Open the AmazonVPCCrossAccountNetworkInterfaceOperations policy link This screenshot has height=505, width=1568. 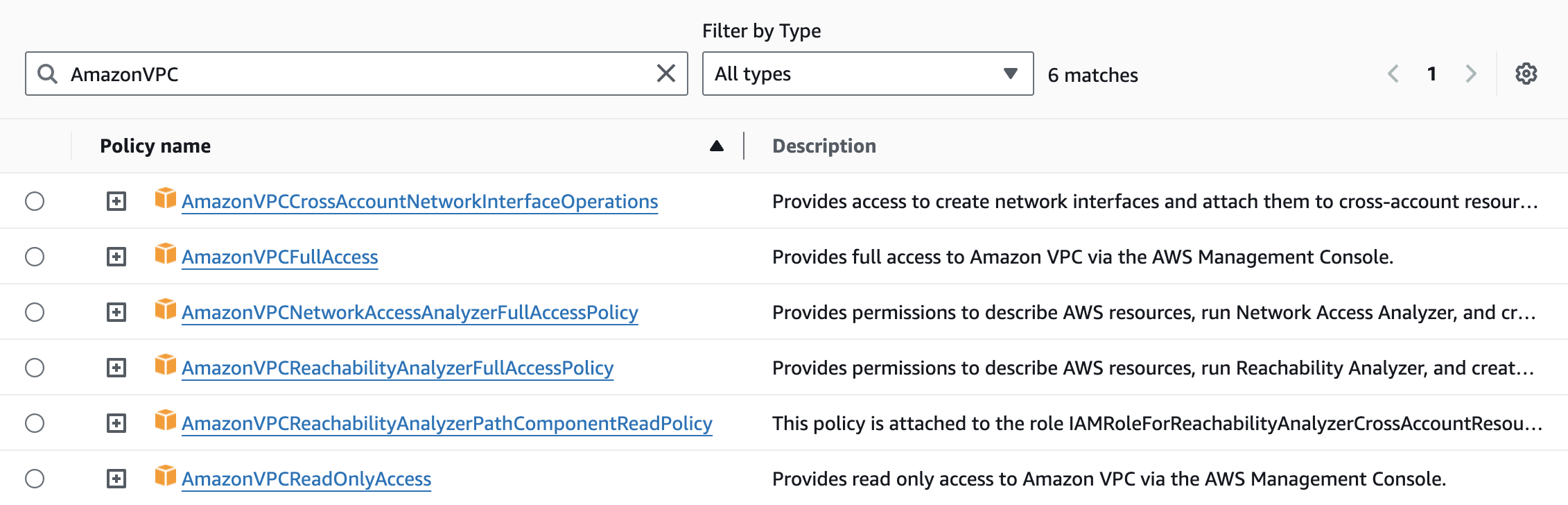tap(420, 202)
